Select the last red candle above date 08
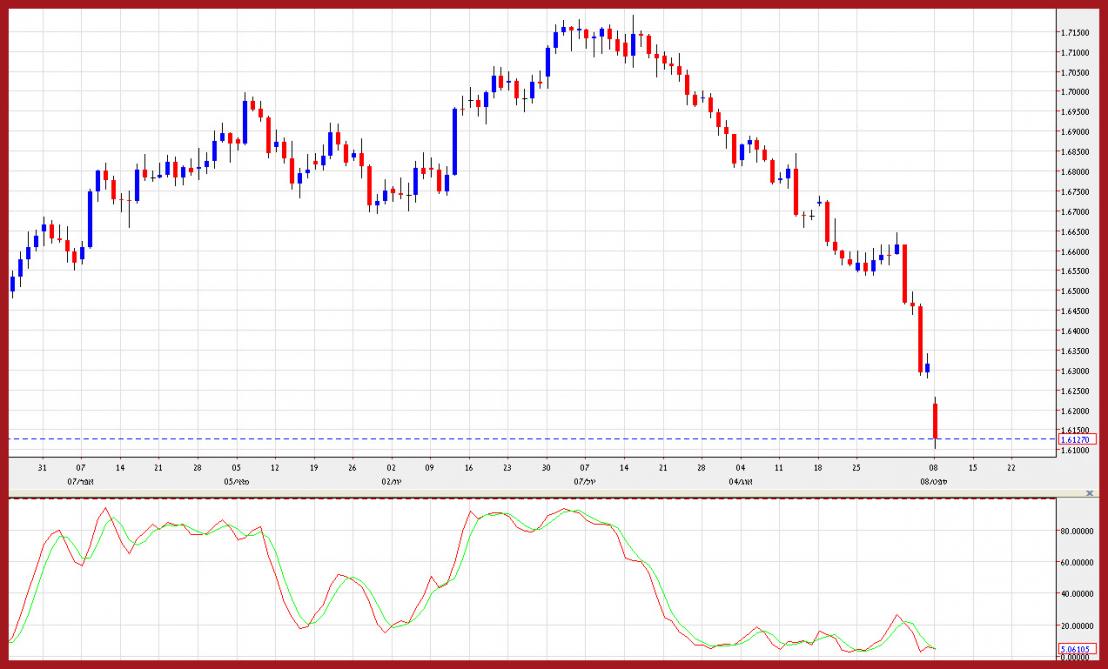This screenshot has width=1108, height=669. (x=935, y=420)
